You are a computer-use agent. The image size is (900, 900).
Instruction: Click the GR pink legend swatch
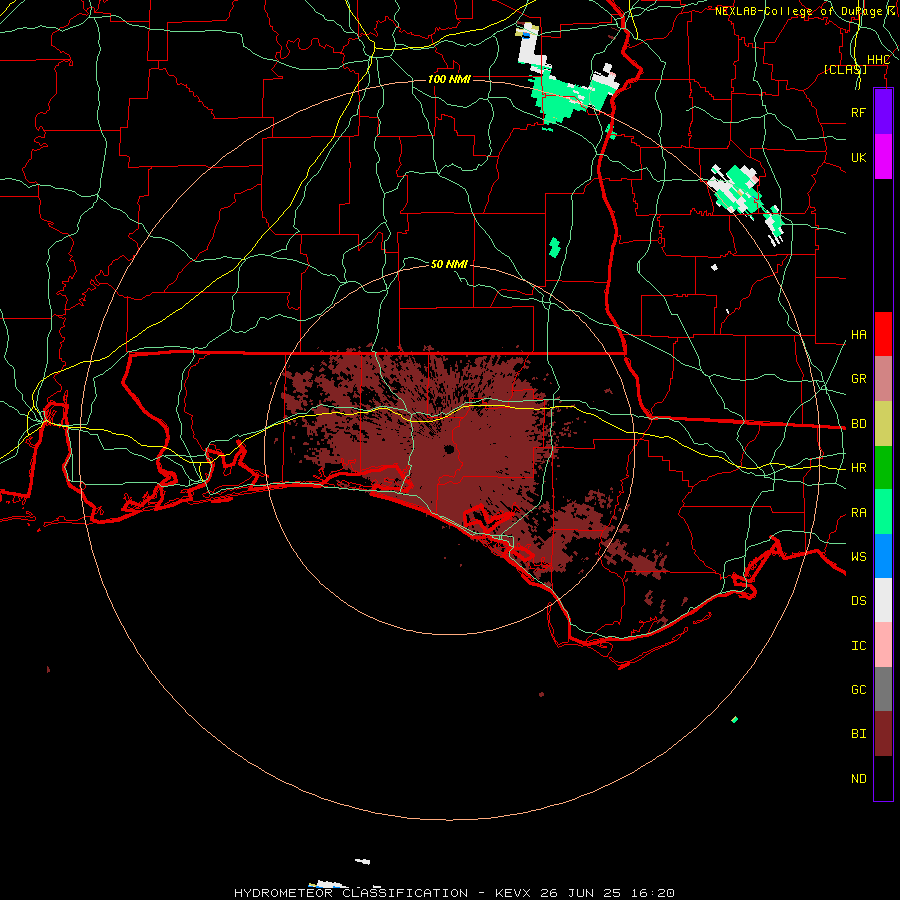(883, 378)
